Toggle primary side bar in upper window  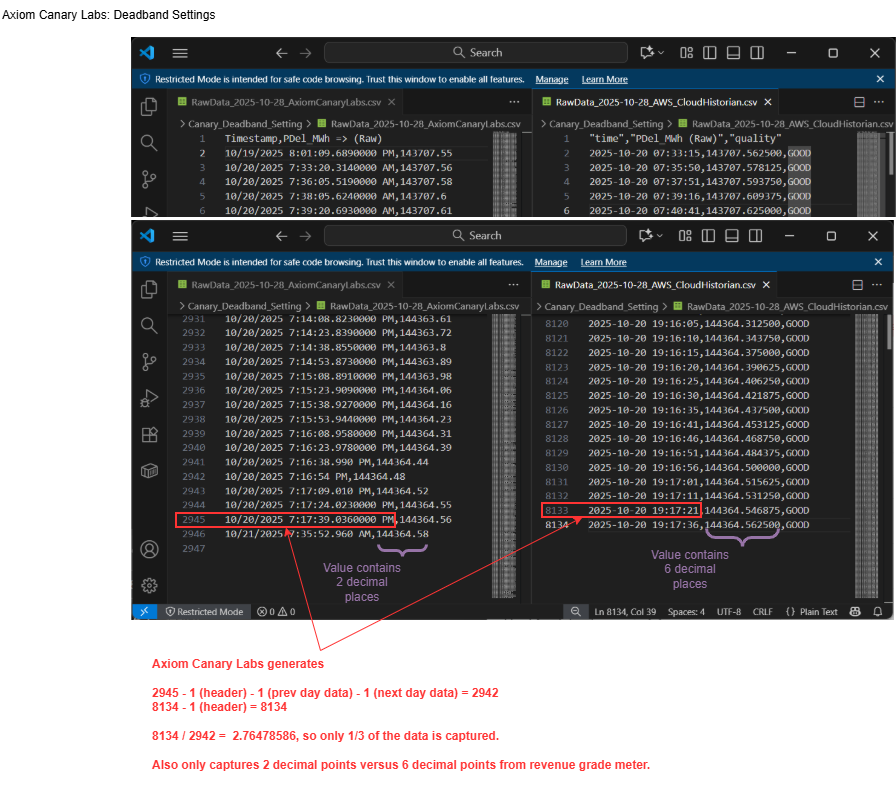710,53
